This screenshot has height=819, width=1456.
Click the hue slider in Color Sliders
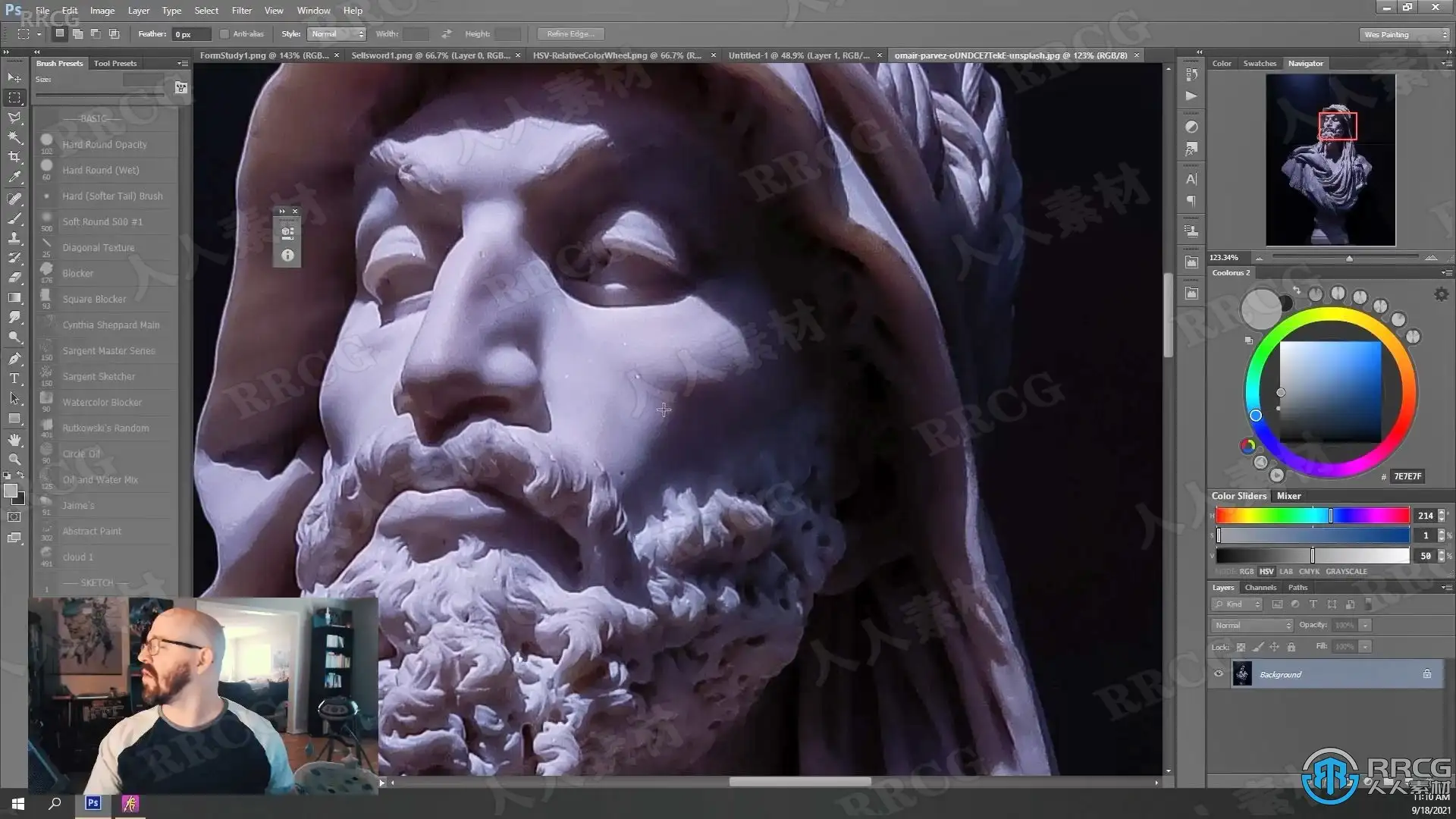point(1312,516)
